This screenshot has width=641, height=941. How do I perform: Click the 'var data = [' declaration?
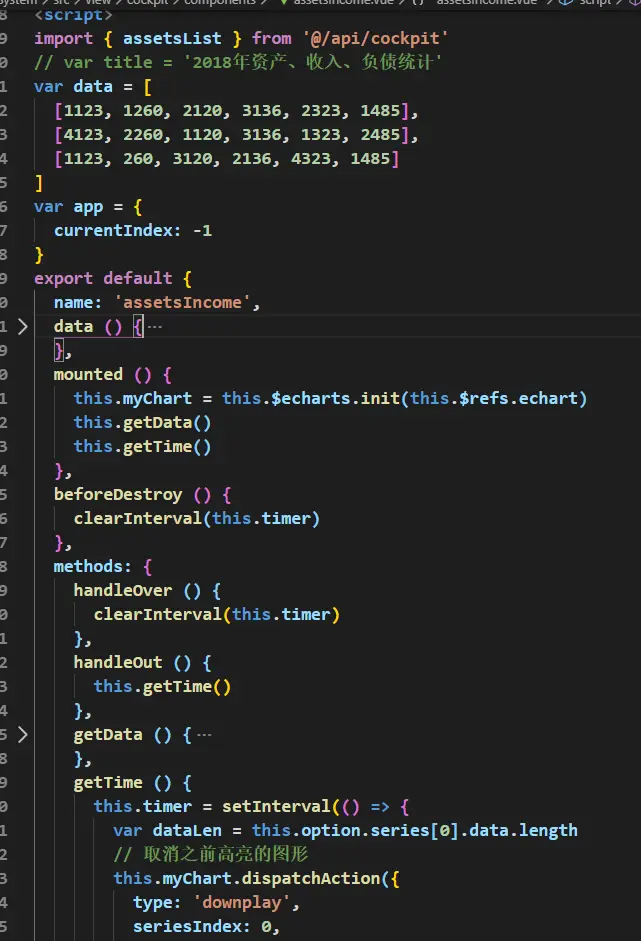(93, 86)
